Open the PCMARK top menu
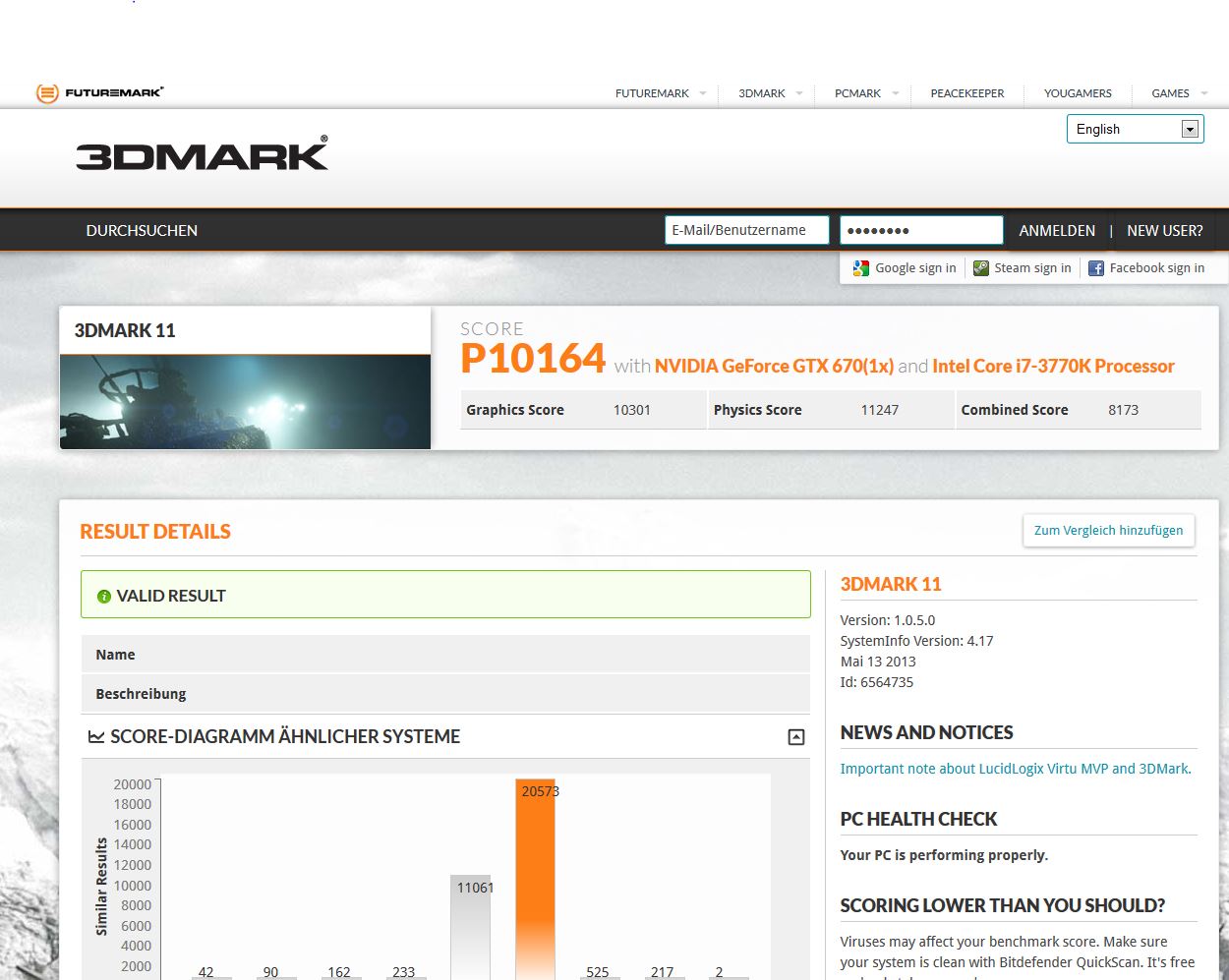1229x980 pixels. pos(857,93)
